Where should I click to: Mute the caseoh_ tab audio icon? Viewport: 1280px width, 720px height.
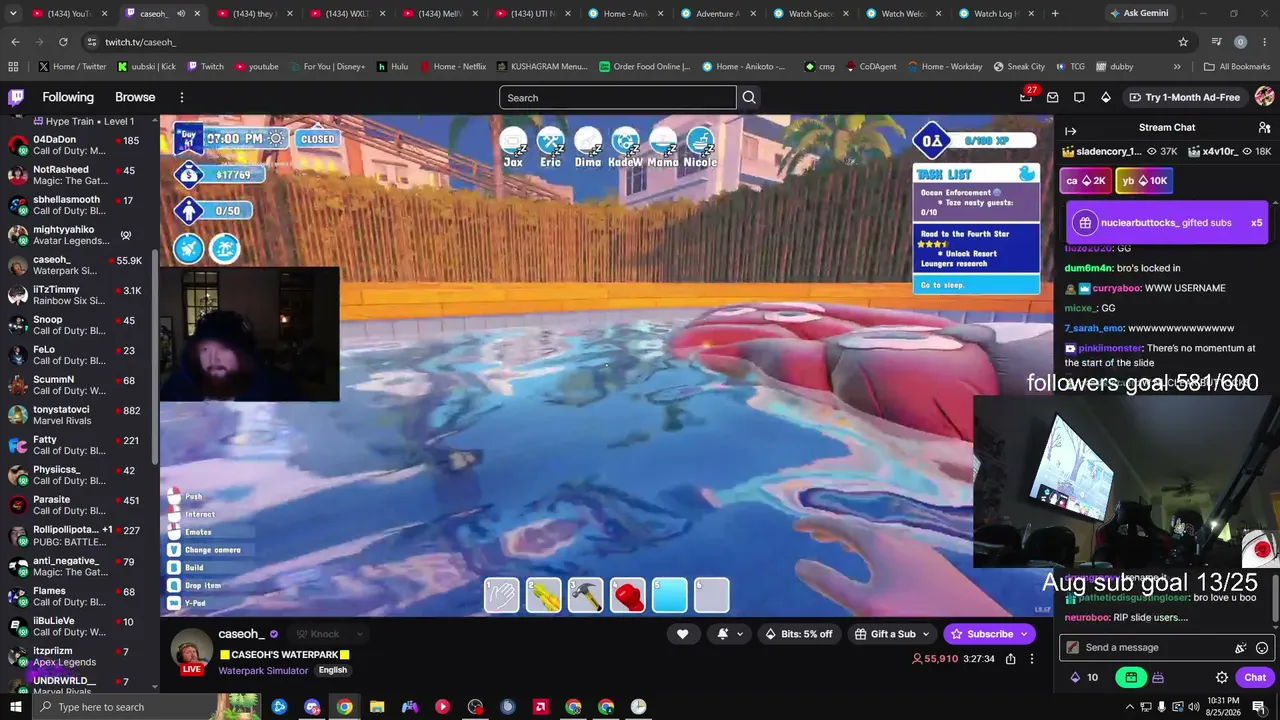181,14
